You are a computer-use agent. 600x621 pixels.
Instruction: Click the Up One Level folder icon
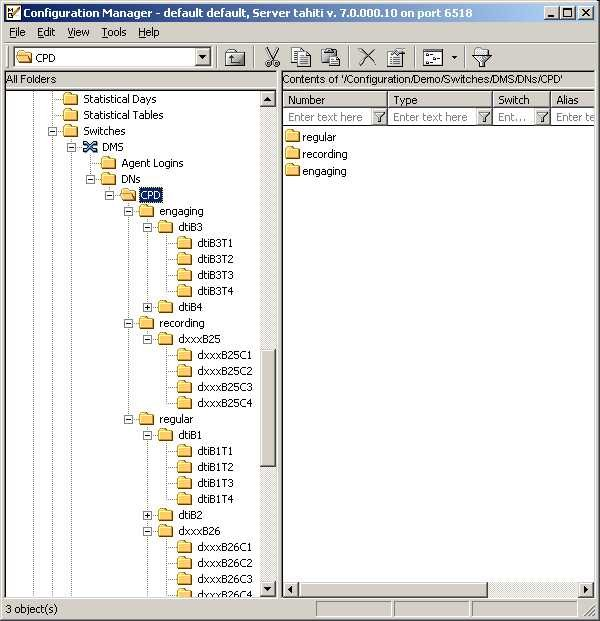point(234,58)
